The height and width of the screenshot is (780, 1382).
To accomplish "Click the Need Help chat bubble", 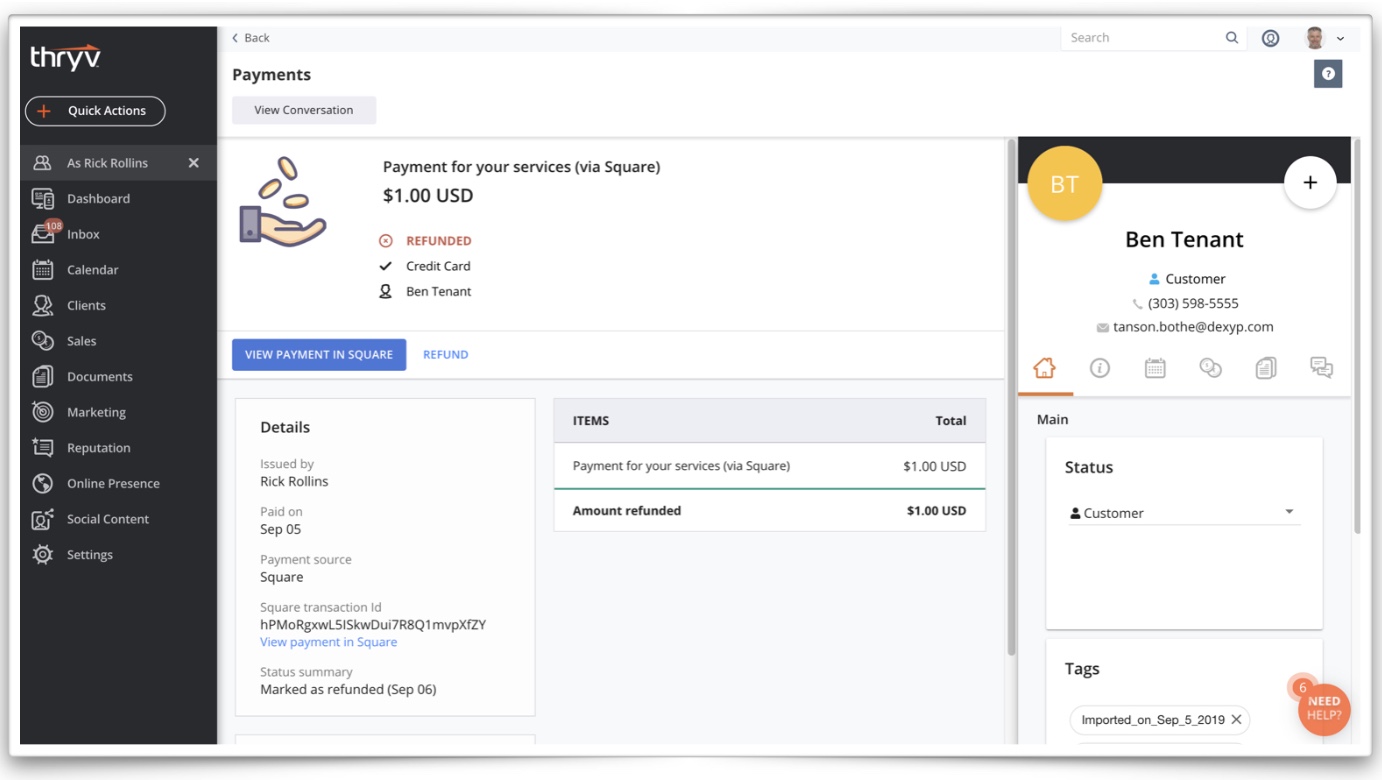I will coord(1324,709).
